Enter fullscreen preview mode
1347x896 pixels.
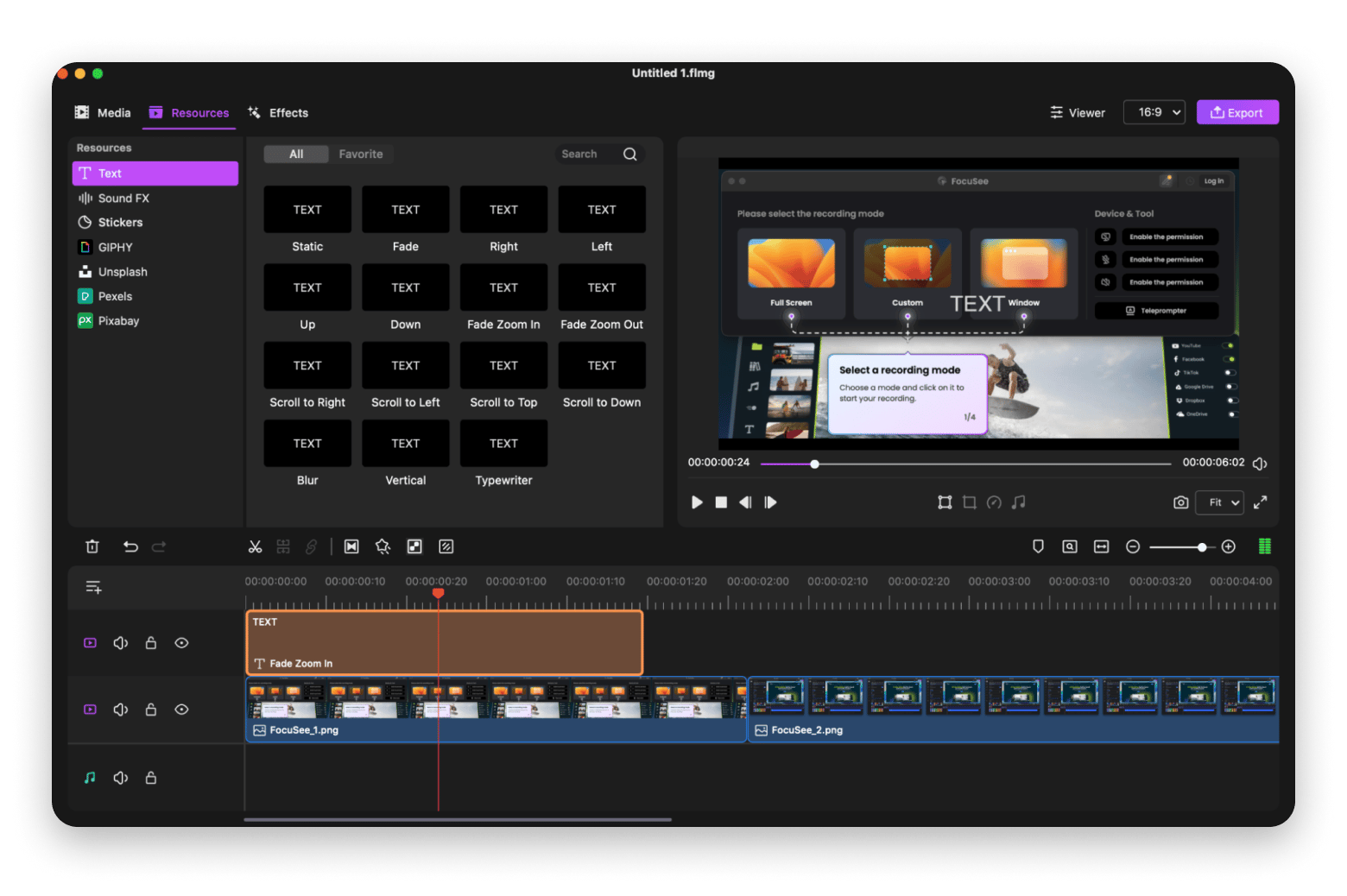pos(1261,502)
